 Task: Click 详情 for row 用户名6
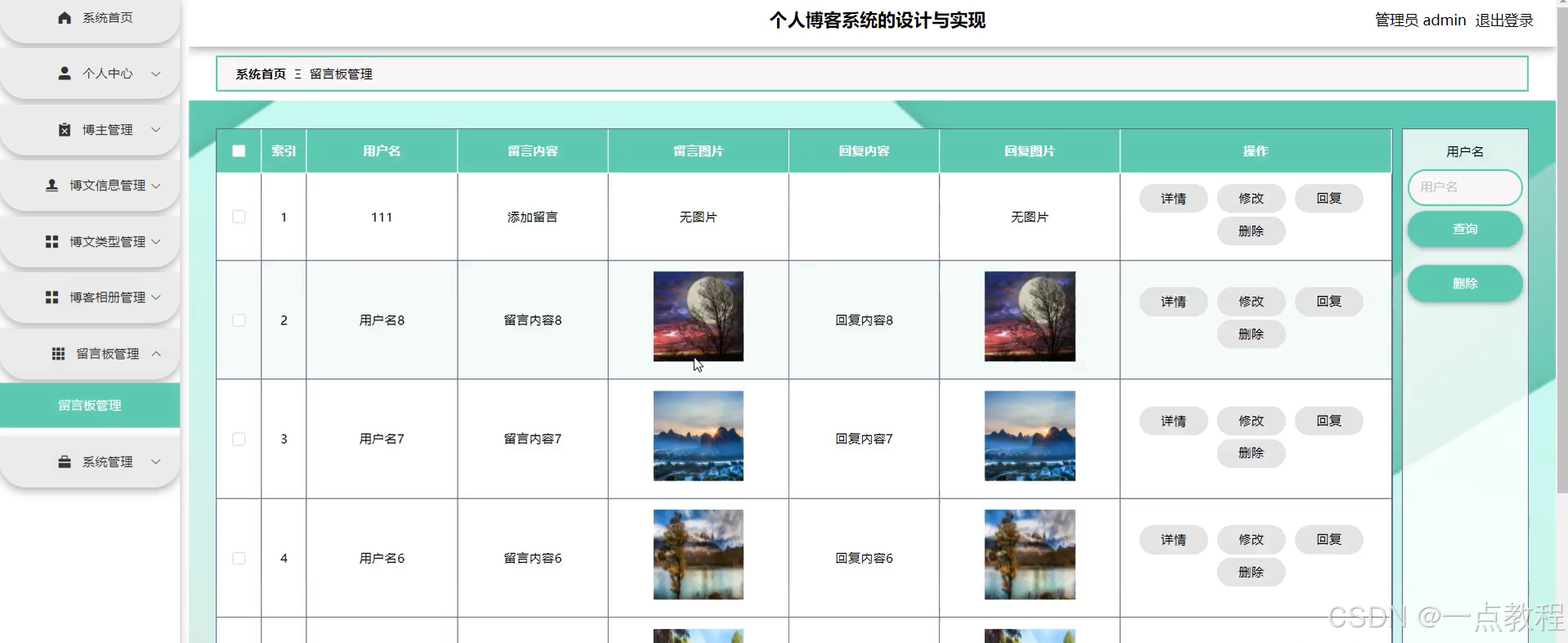coord(1173,539)
